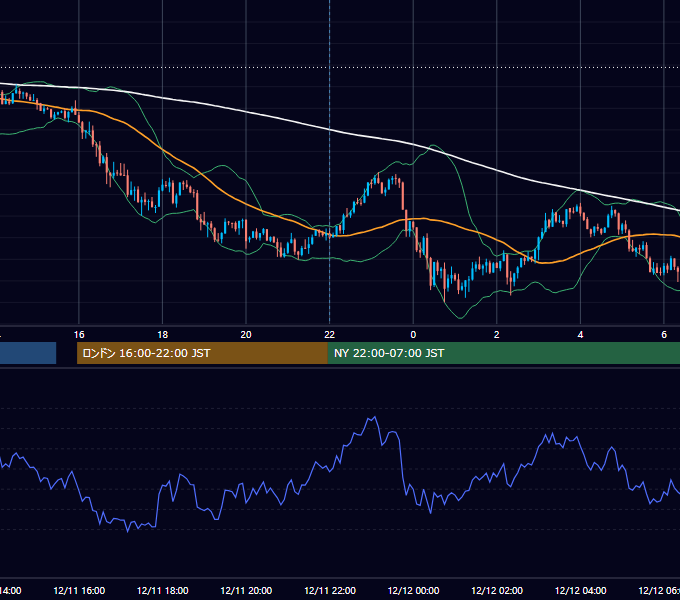Viewport: 680px width, 600px height.
Task: Click the '4' hour label on price chart axis
Action: 580,335
